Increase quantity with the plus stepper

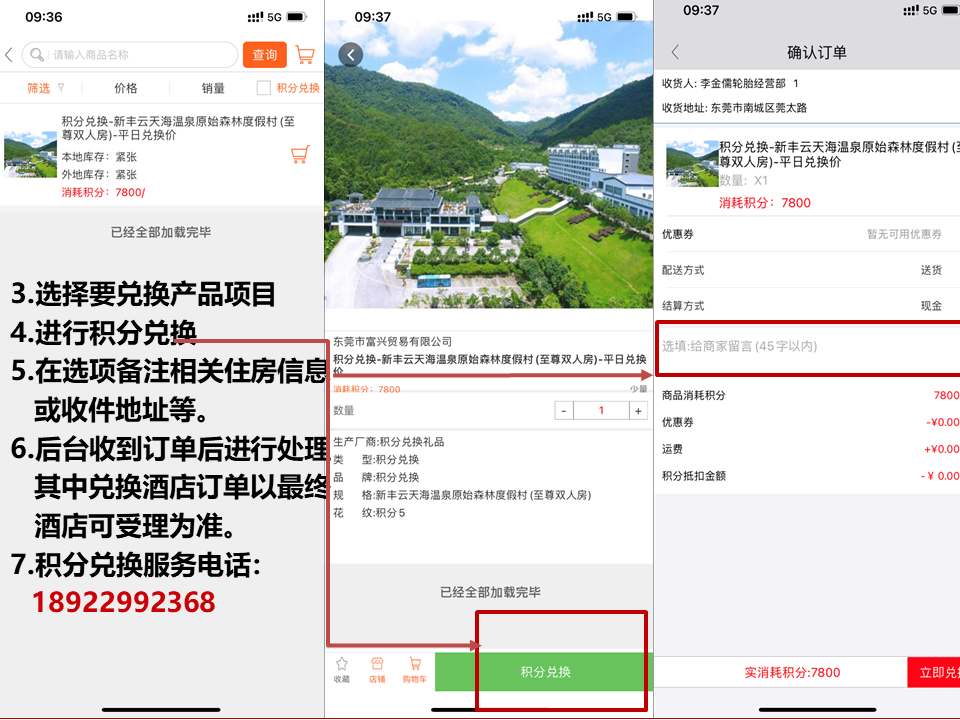(x=638, y=410)
